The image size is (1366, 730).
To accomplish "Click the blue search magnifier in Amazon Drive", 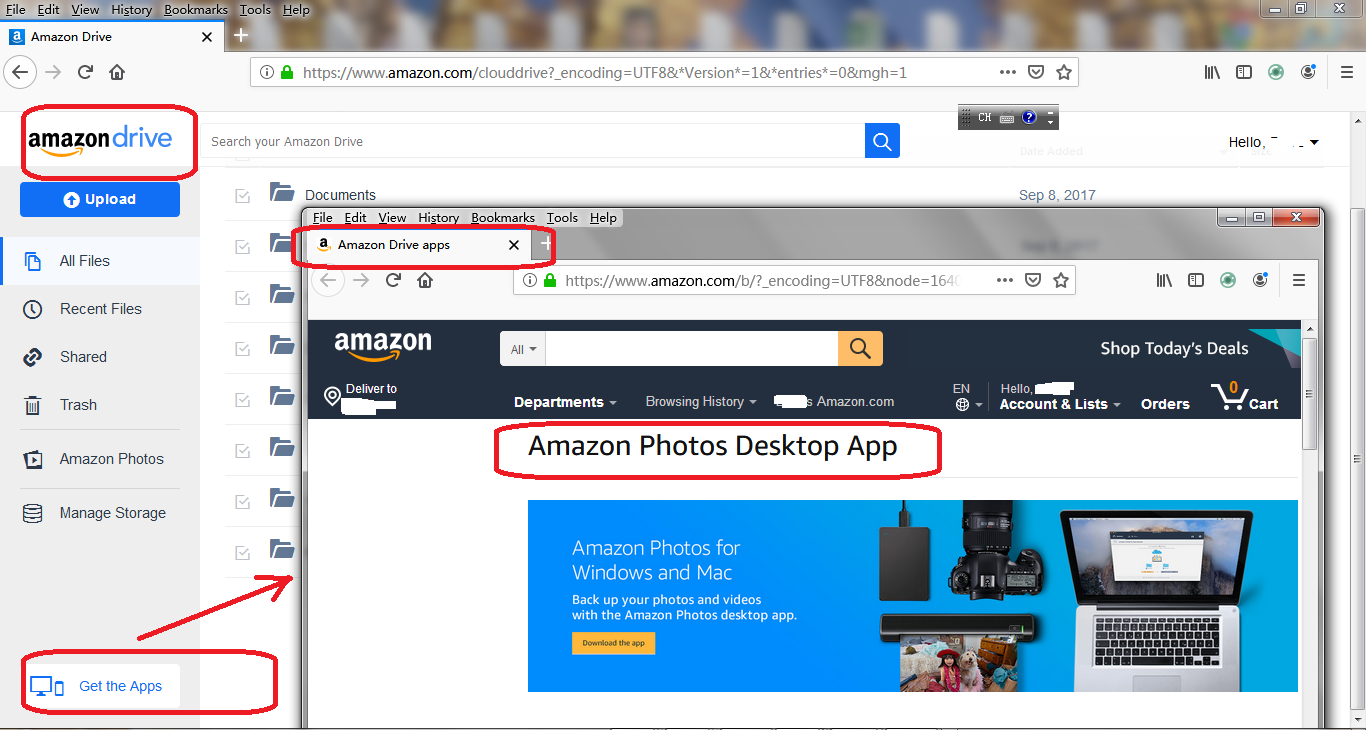I will 881,140.
